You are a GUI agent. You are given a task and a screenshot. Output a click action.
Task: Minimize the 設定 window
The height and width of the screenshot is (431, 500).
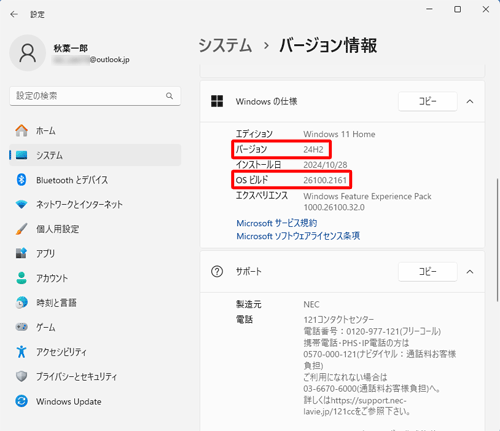429,9
